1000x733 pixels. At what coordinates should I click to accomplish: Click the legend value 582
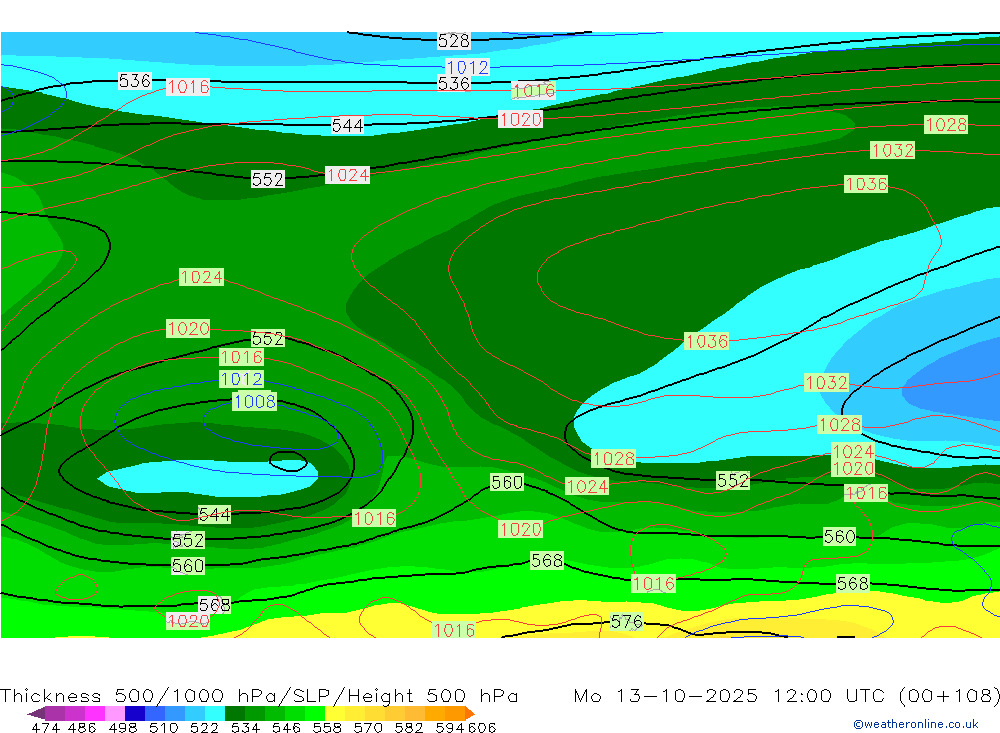(x=409, y=728)
